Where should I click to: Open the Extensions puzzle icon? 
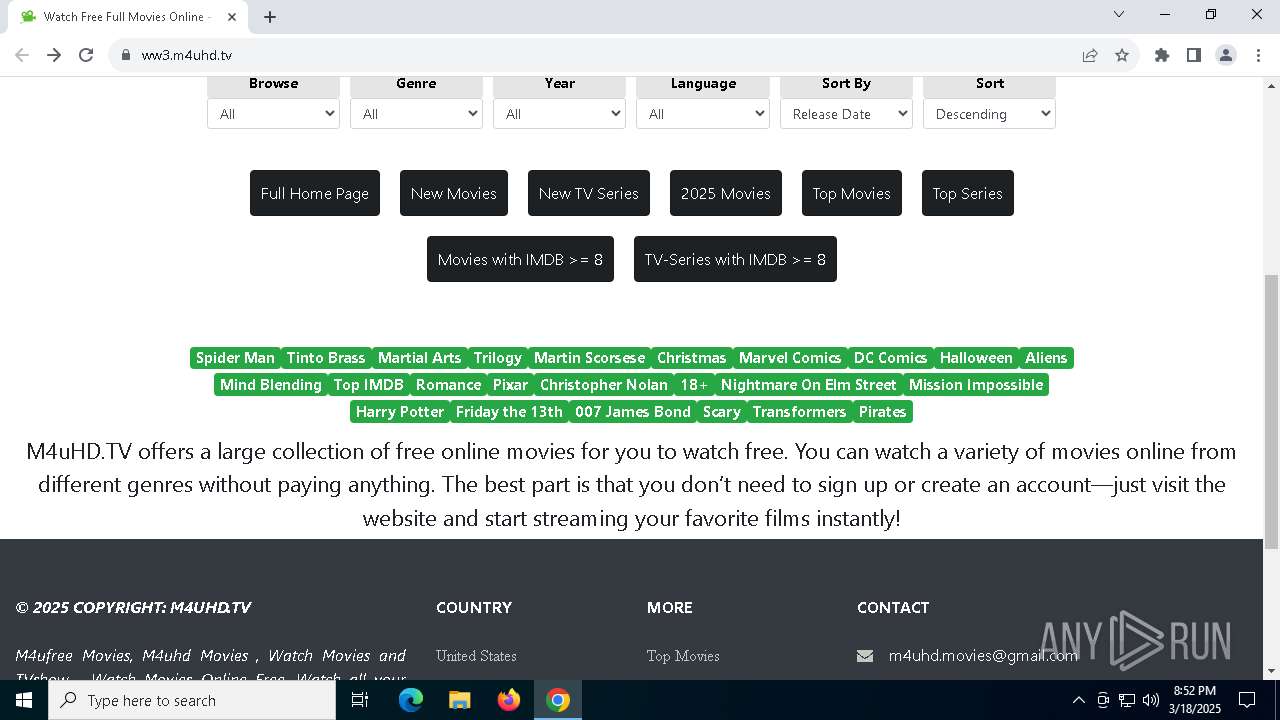tap(1162, 55)
